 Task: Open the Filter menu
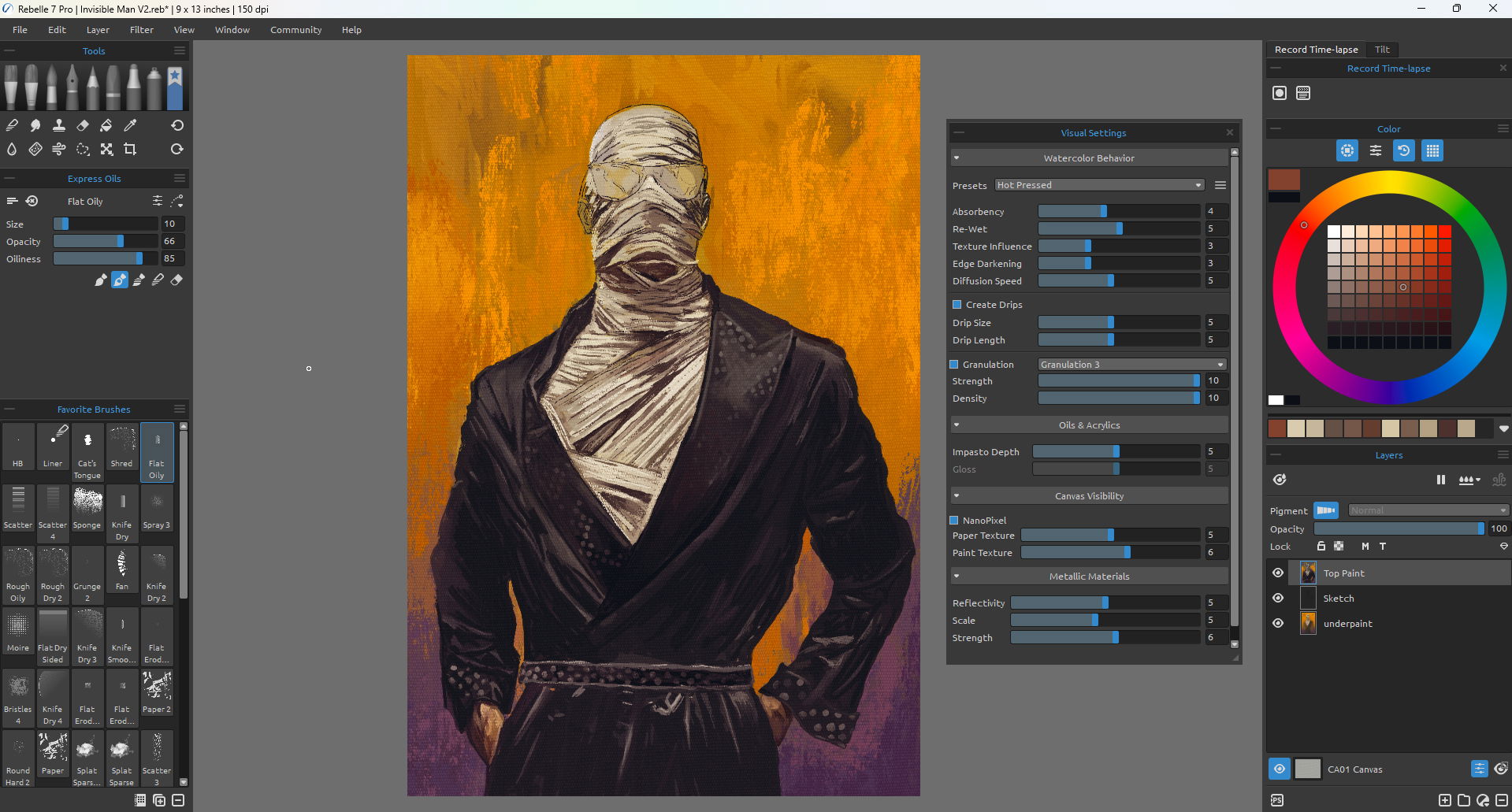[142, 30]
